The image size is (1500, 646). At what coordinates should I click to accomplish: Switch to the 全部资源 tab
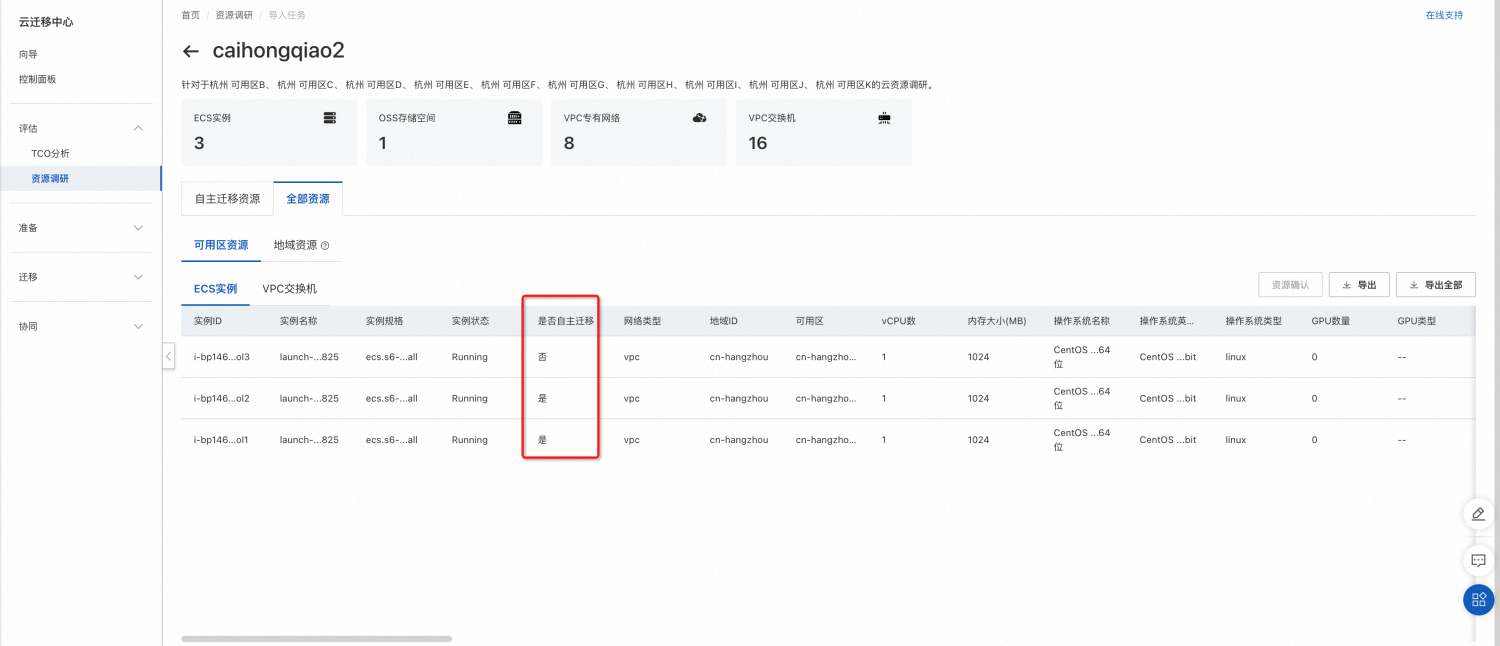308,198
